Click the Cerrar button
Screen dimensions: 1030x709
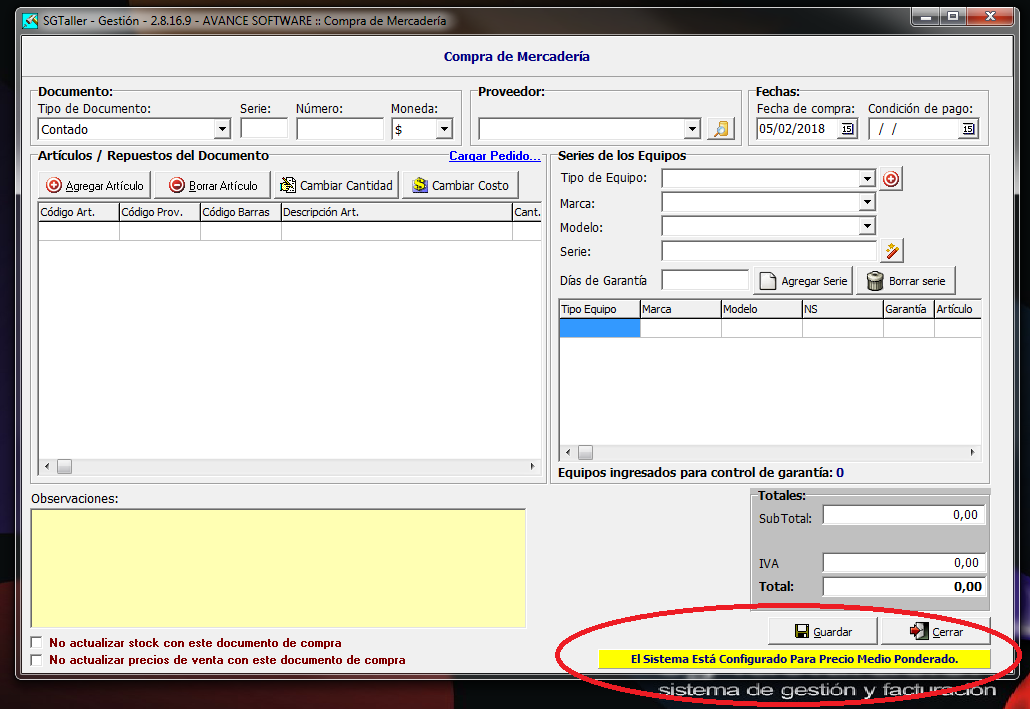(x=936, y=631)
